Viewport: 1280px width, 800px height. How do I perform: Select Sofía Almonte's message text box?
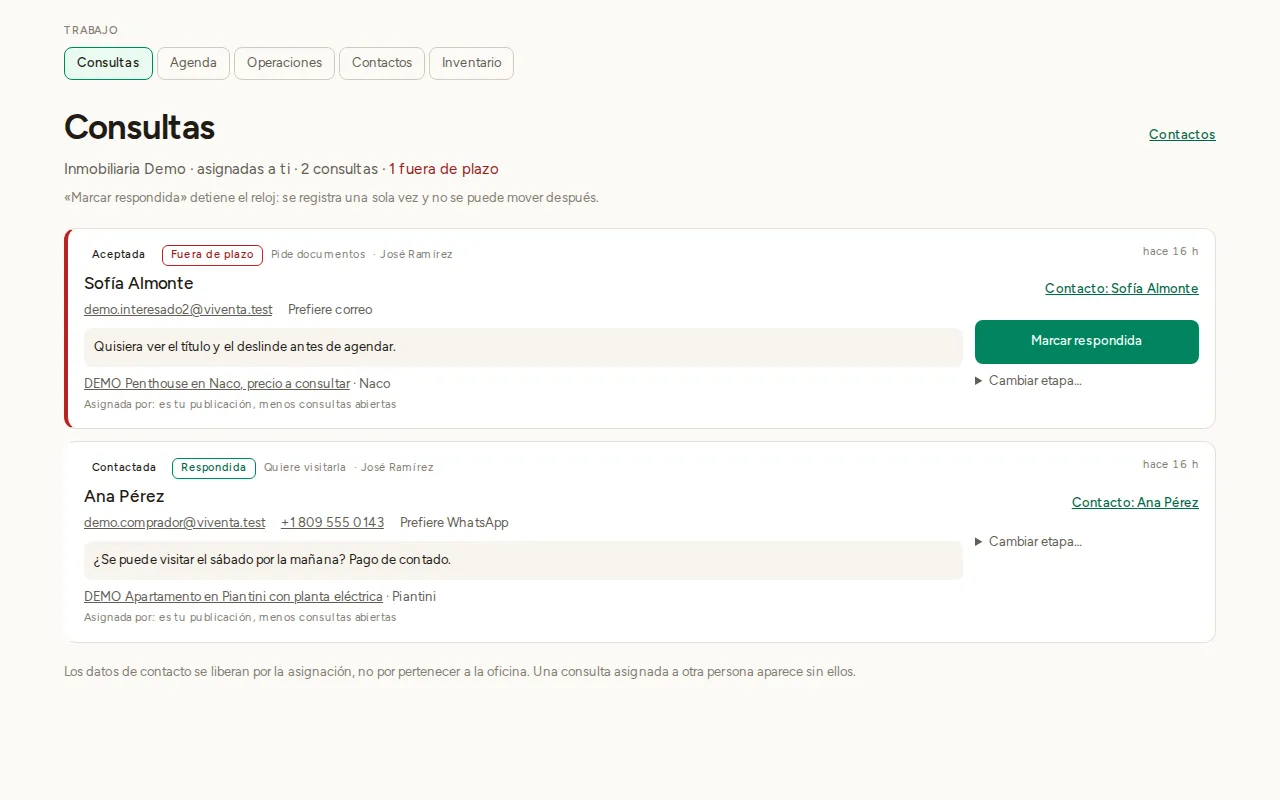click(x=523, y=347)
